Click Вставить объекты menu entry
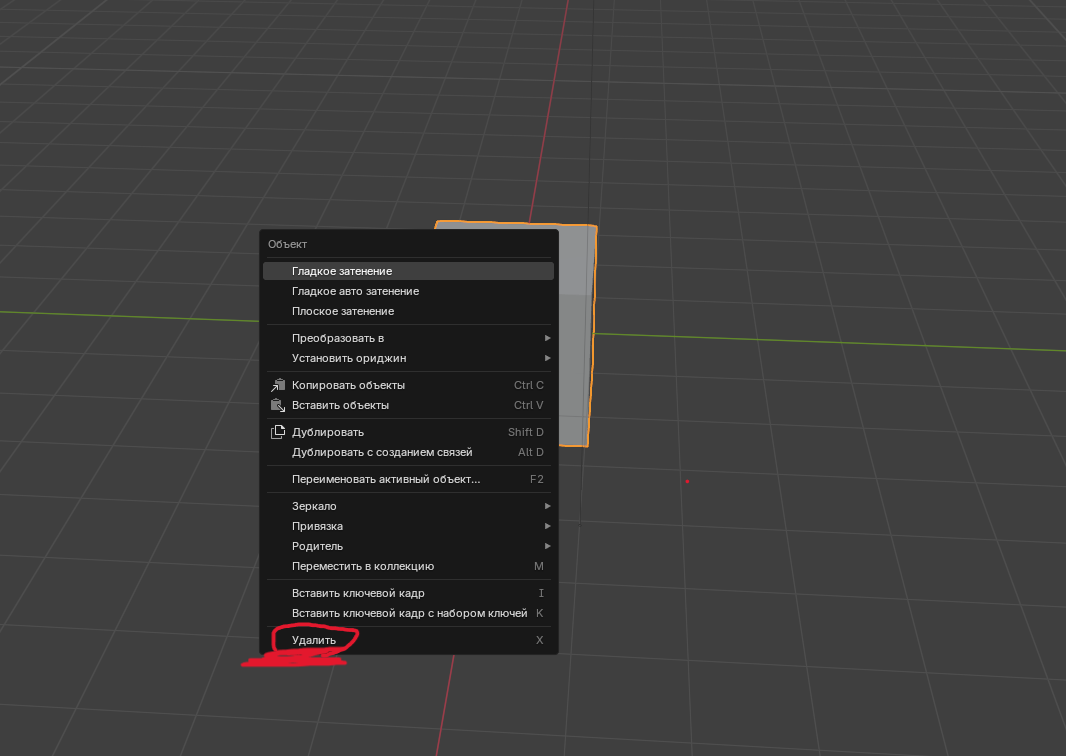Image resolution: width=1066 pixels, height=756 pixels. point(408,405)
